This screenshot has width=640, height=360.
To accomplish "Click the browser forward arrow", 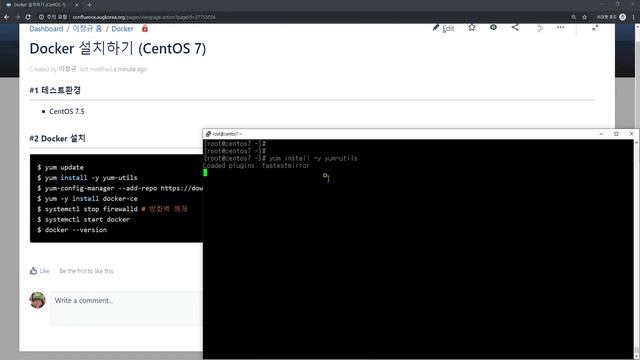I will [x=17, y=17].
